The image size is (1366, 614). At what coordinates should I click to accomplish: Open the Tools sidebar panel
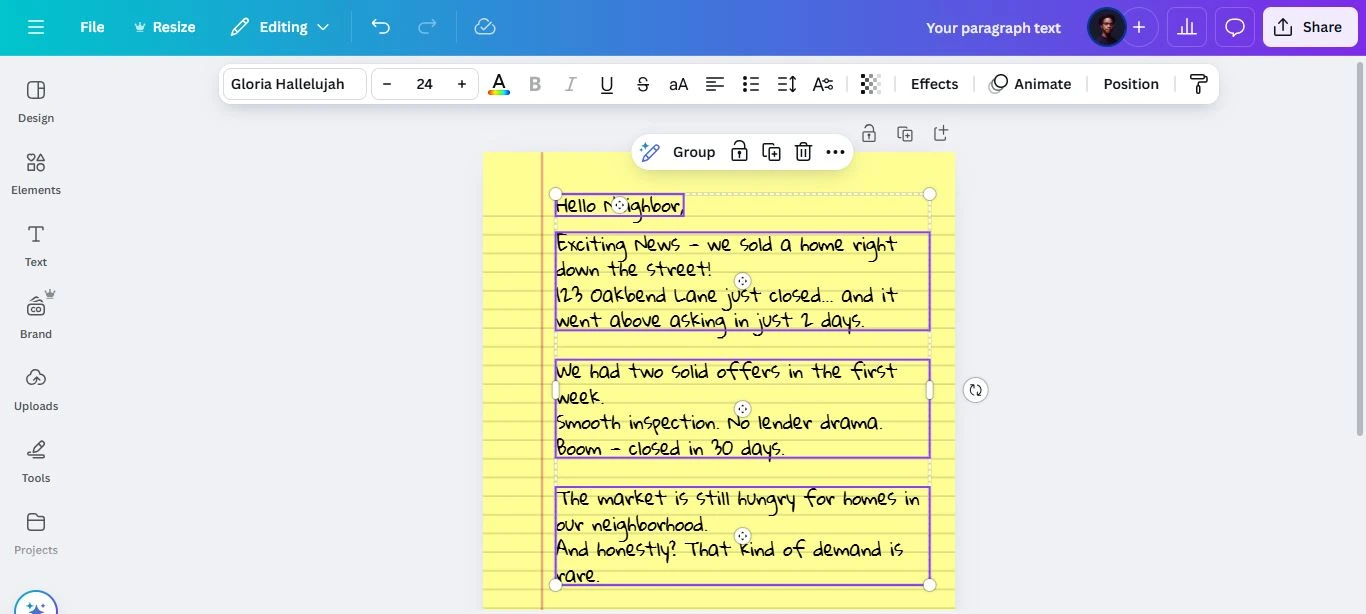coord(36,462)
